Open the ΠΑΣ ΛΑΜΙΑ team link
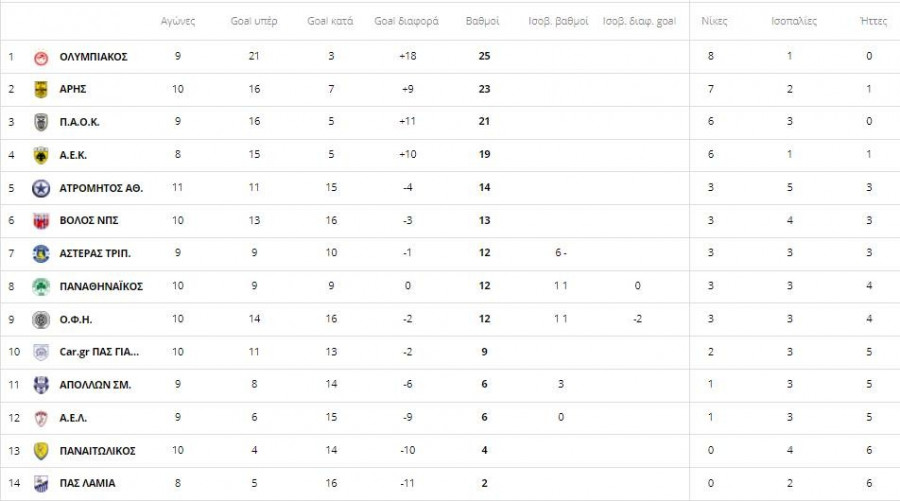 87,483
